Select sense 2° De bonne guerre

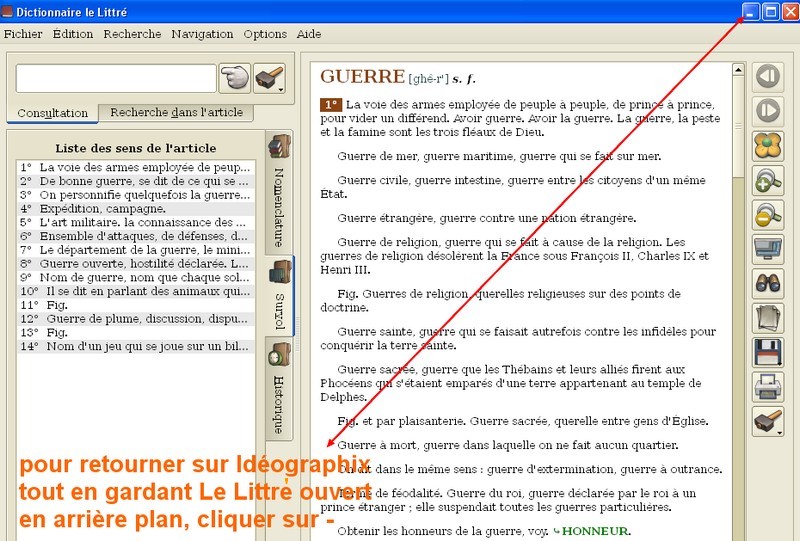click(x=136, y=181)
